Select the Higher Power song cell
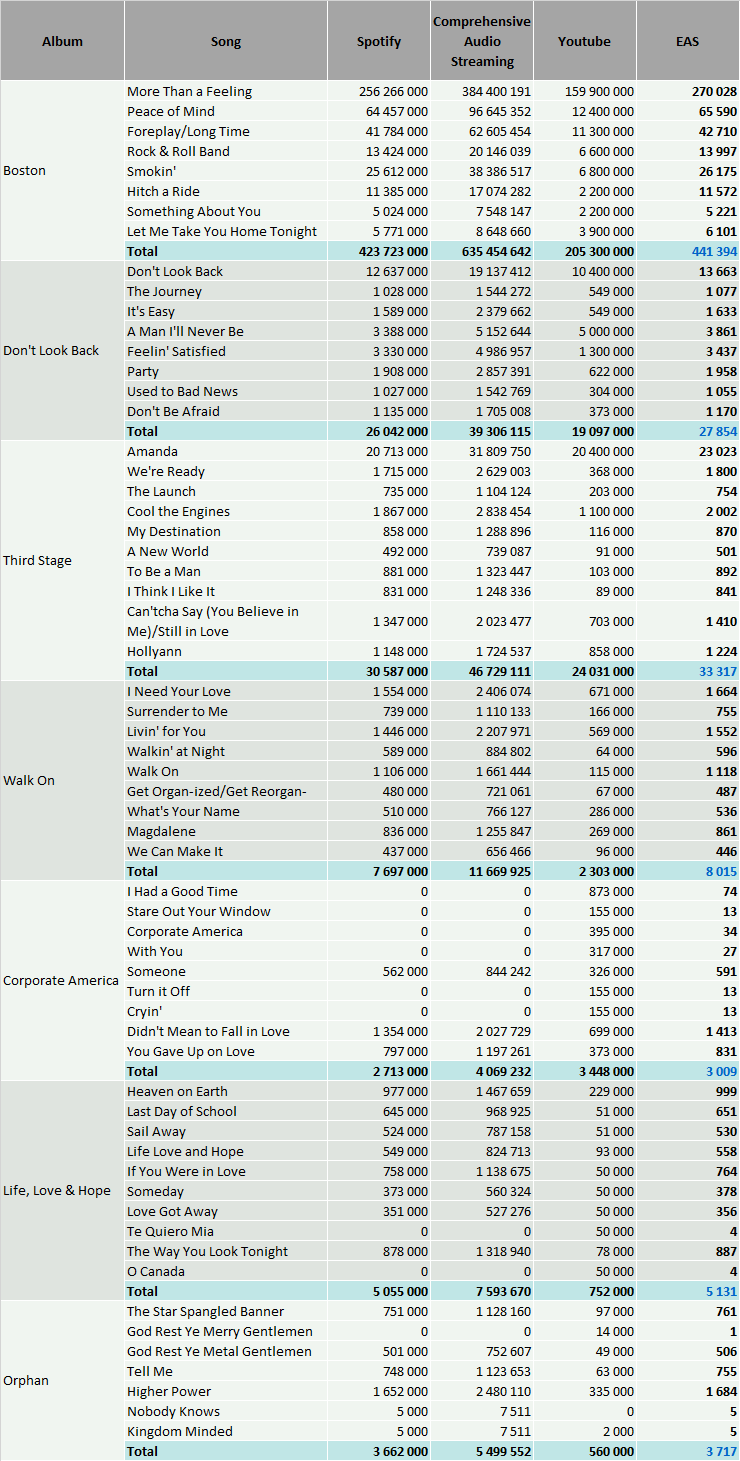The height and width of the screenshot is (1461, 740). pyautogui.click(x=226, y=1391)
